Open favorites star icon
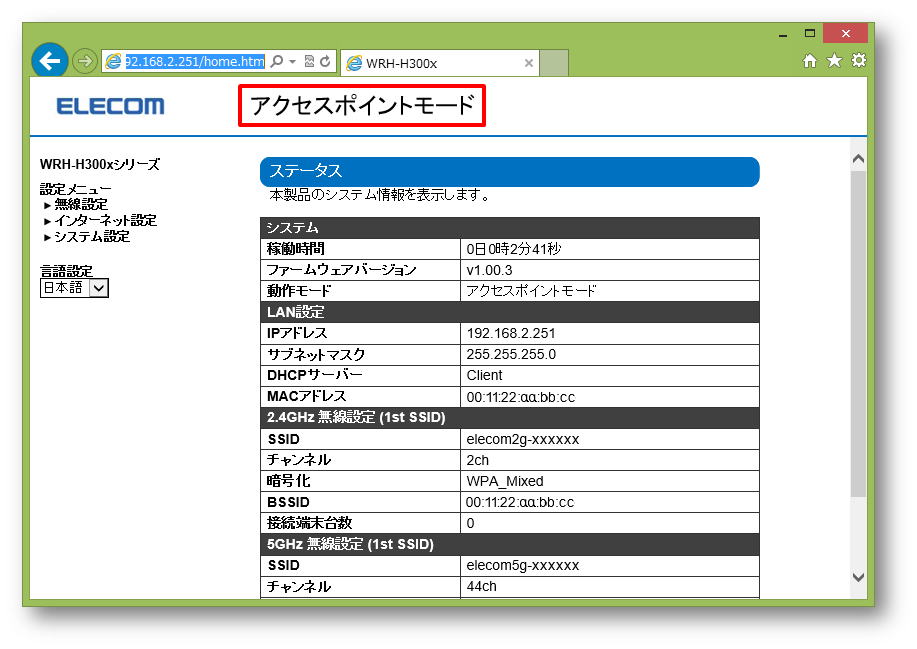The image size is (917, 649). pyautogui.click(x=835, y=60)
